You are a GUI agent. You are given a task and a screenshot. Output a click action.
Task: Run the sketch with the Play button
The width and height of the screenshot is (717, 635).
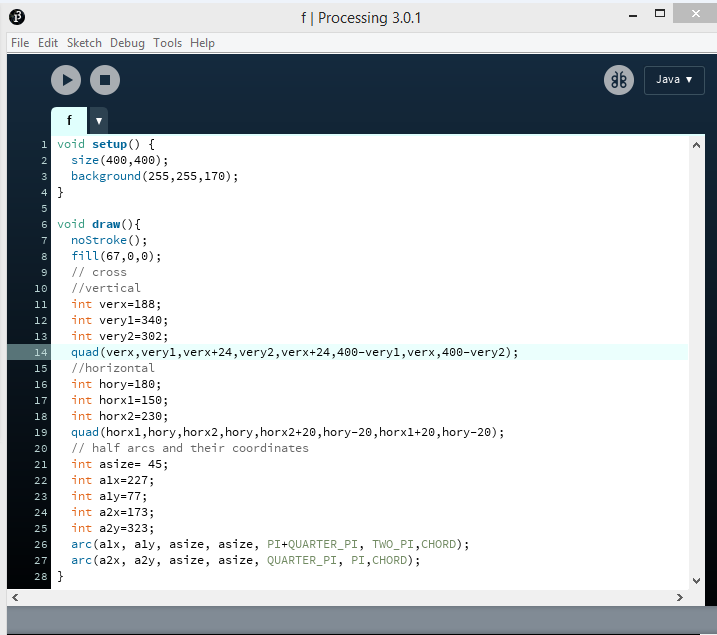(66, 80)
